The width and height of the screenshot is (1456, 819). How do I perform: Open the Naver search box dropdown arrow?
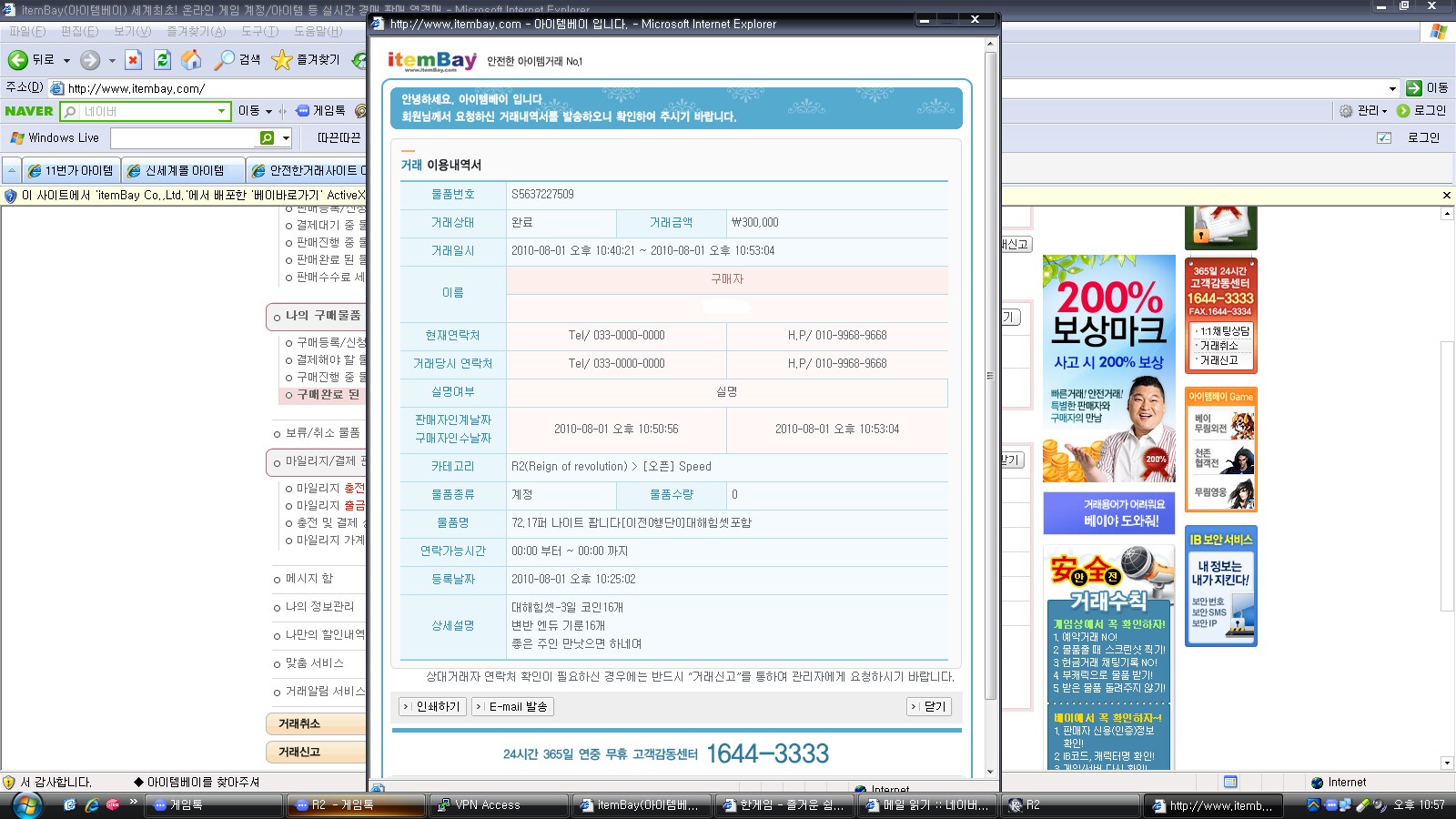(x=221, y=111)
